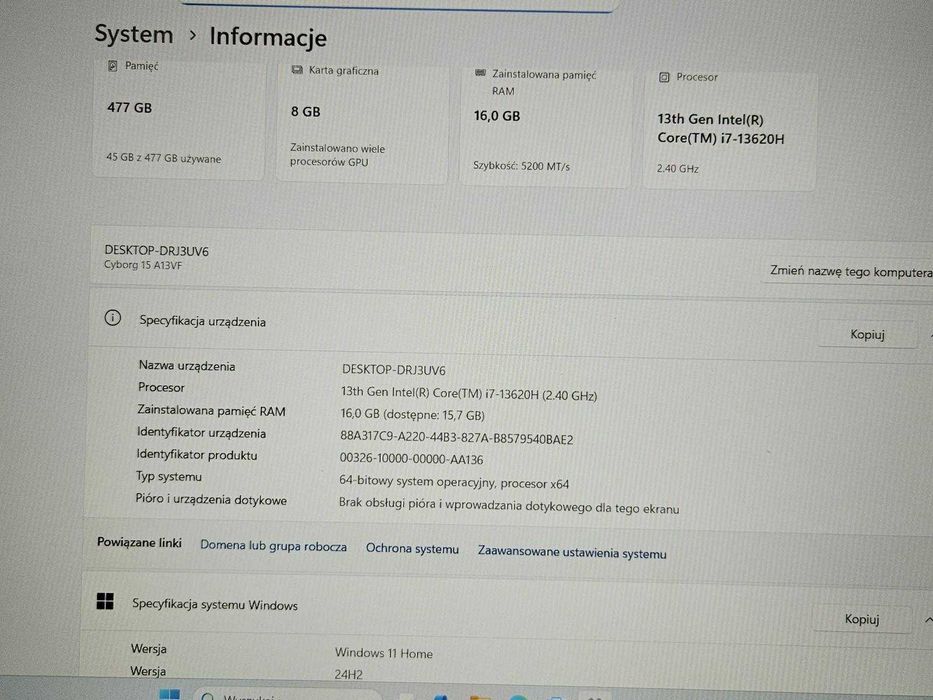Click the storage icon next to Pamięć
The width and height of the screenshot is (933, 700).
112,65
